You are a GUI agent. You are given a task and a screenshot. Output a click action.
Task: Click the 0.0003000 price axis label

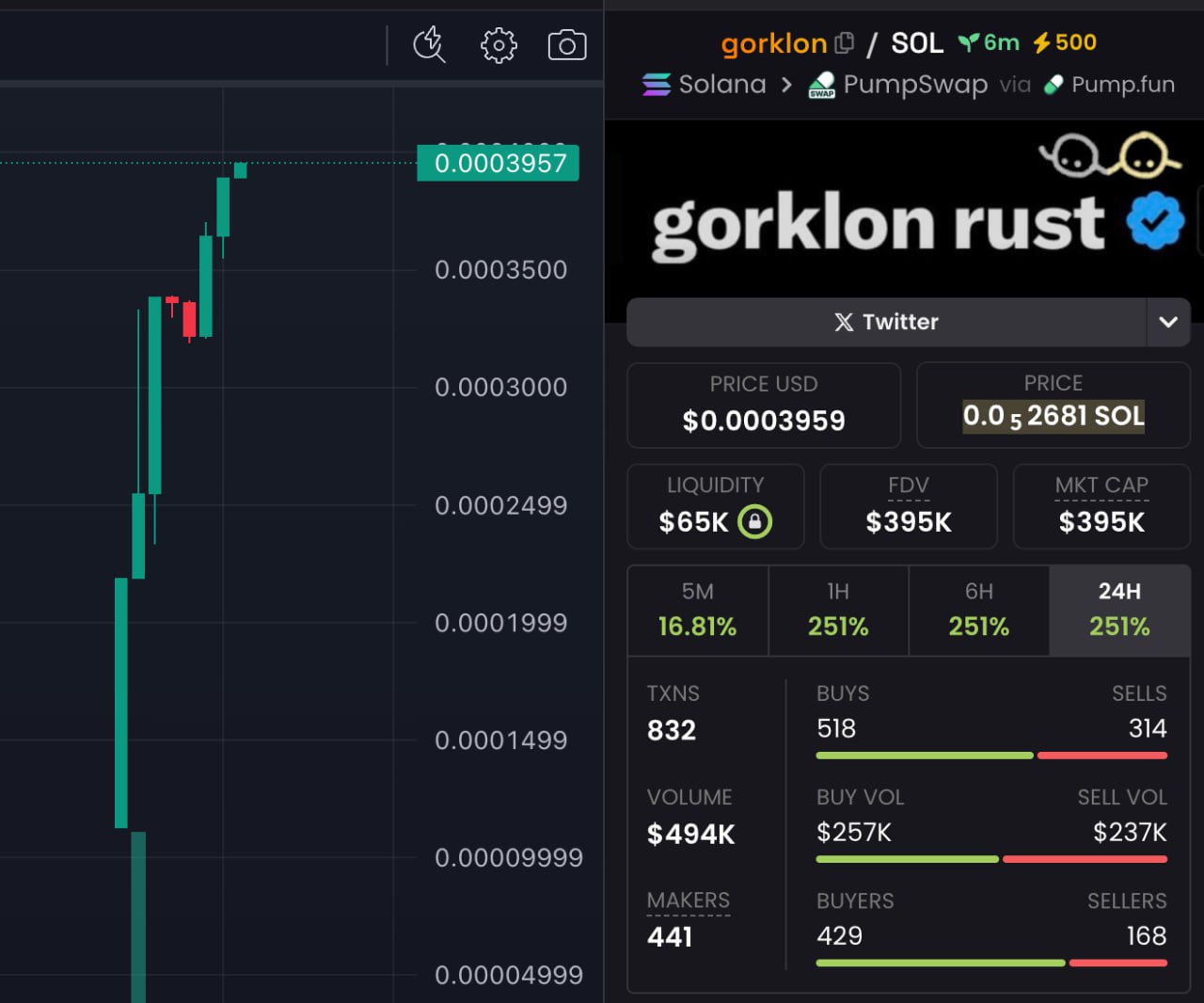click(x=501, y=388)
